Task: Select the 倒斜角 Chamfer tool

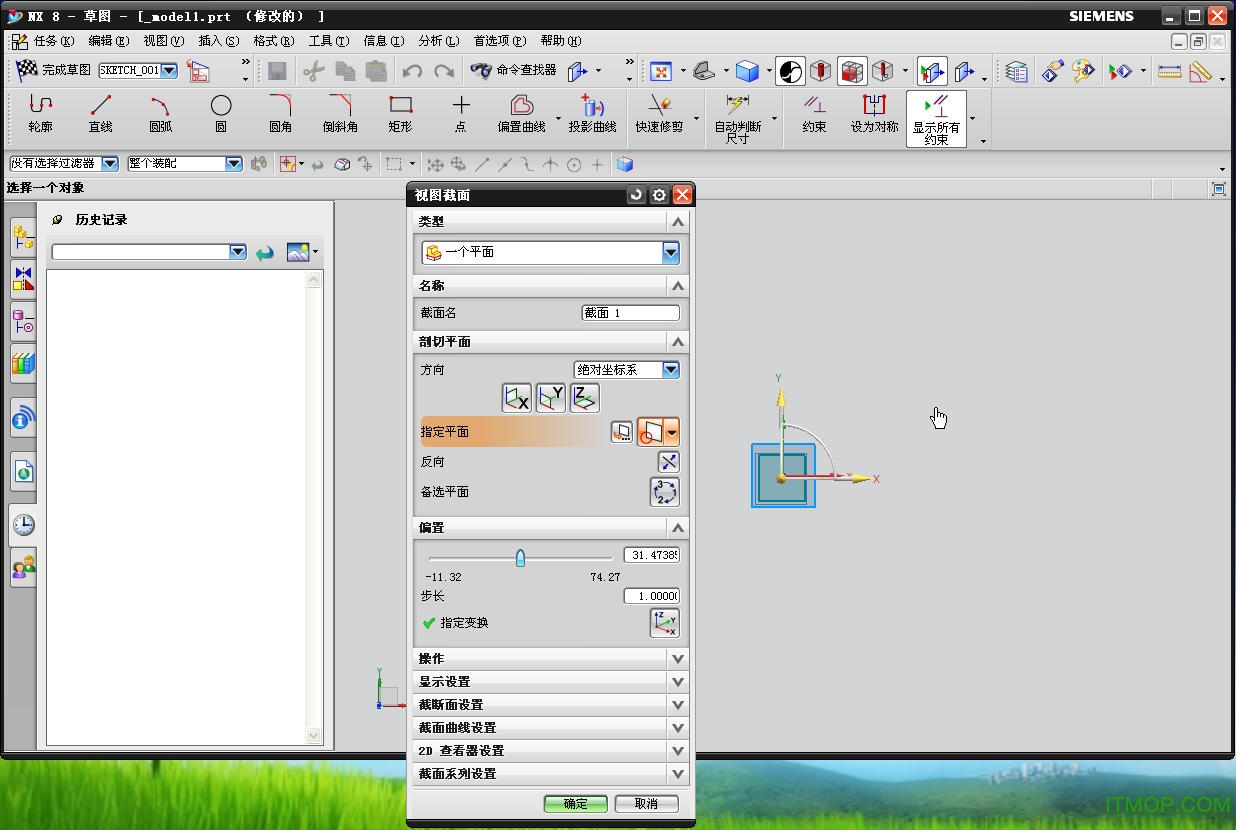Action: tap(340, 110)
